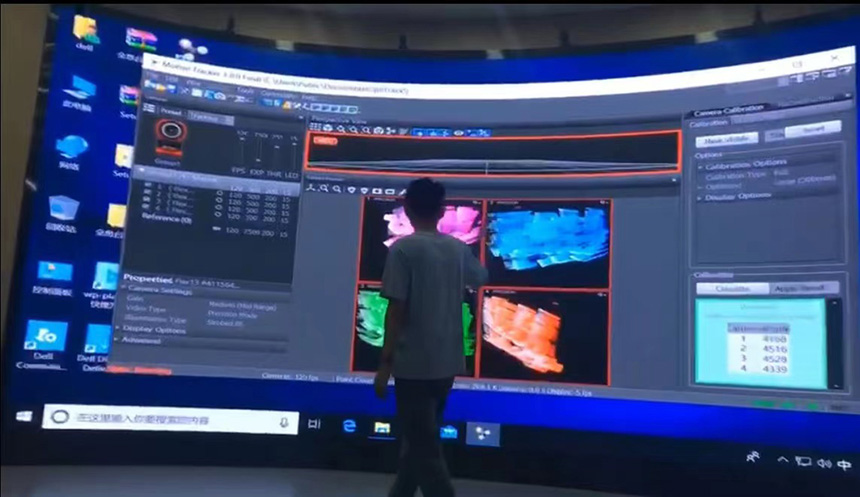Click the Mask Visible button
This screenshot has height=497, width=860.
click(x=728, y=139)
